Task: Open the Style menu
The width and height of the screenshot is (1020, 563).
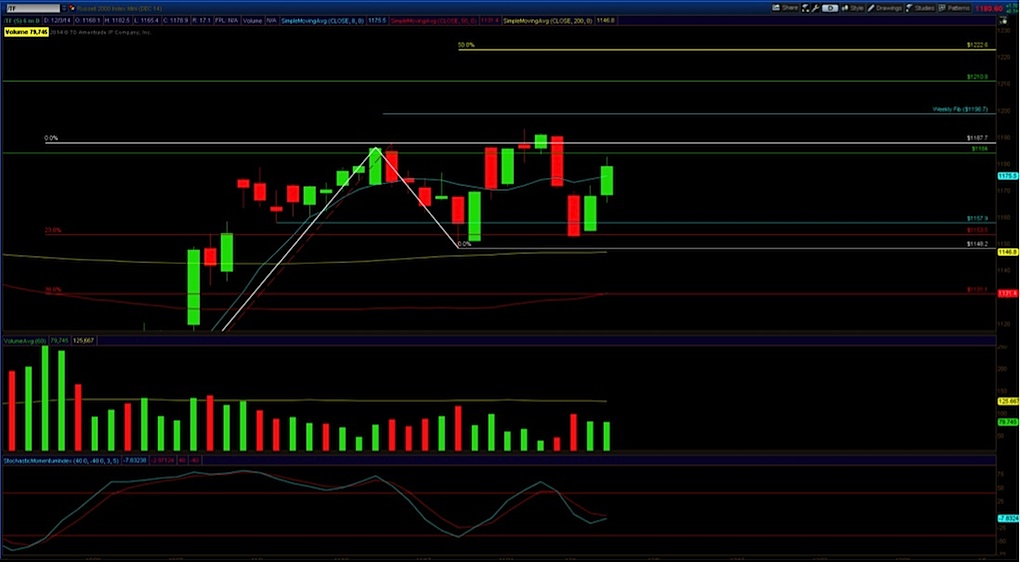Action: coord(853,8)
